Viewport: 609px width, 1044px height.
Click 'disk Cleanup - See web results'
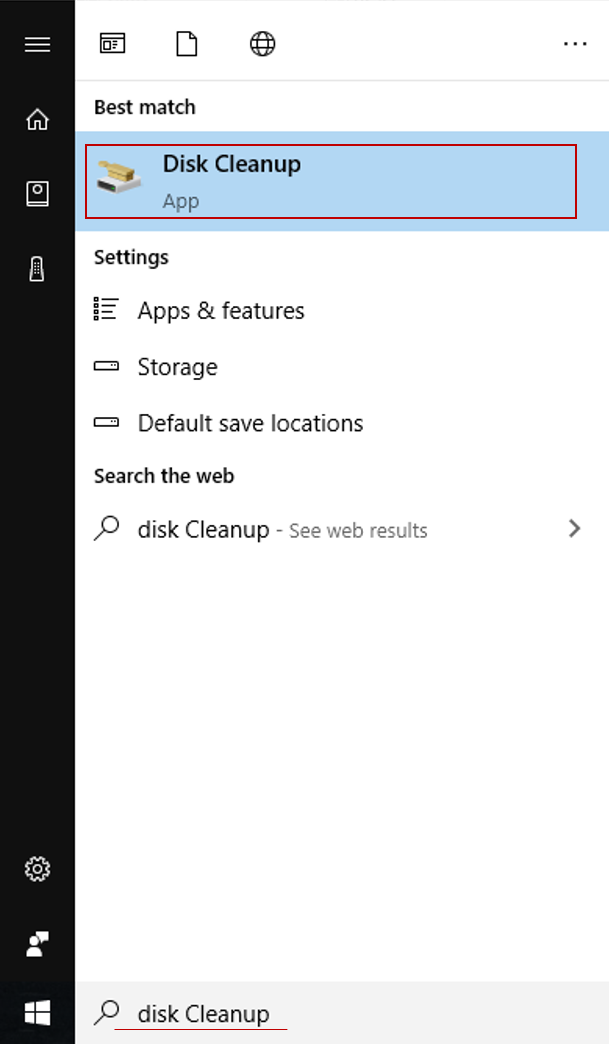[282, 530]
